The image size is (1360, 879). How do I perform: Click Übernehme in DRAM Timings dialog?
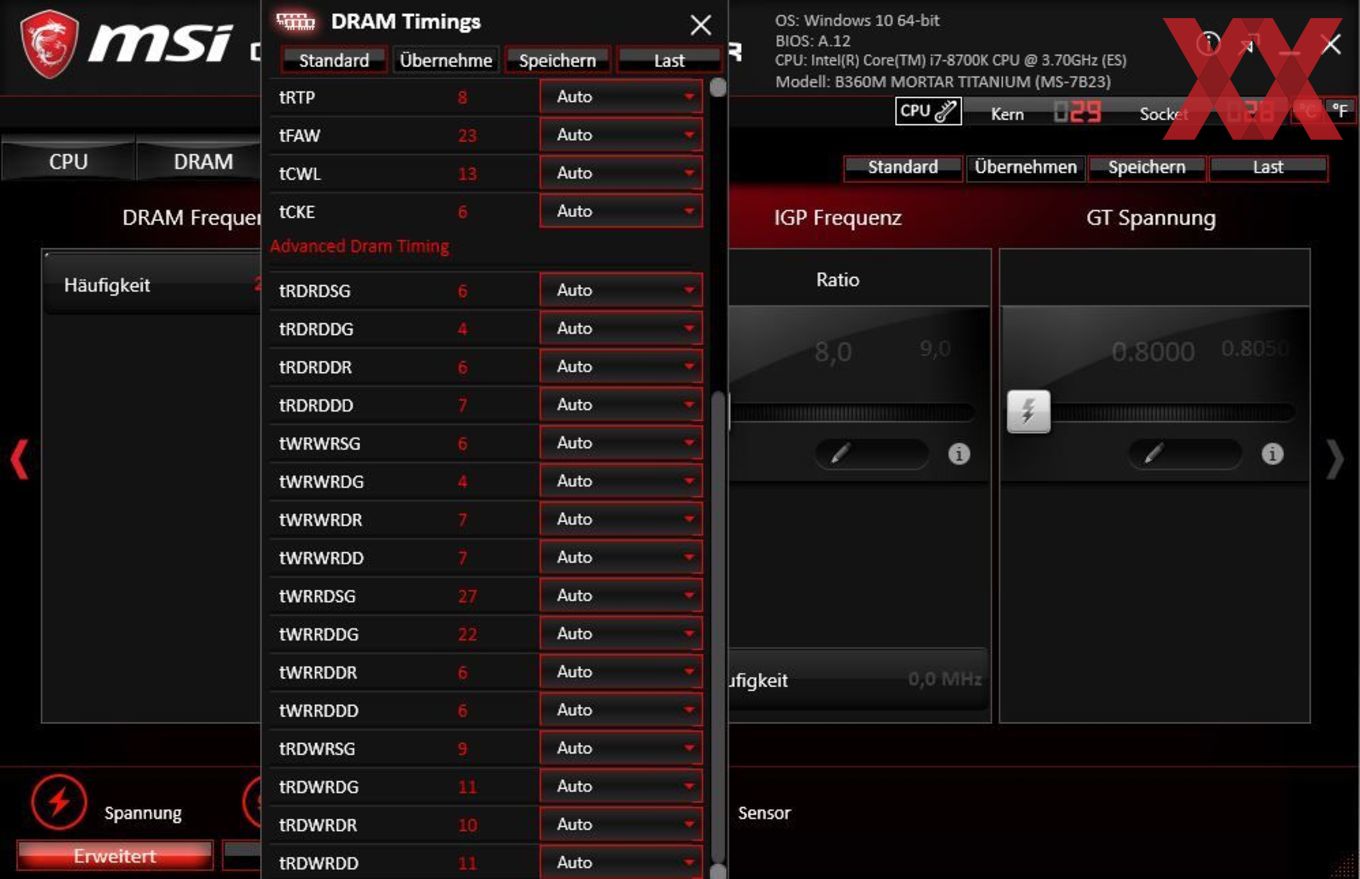click(446, 60)
